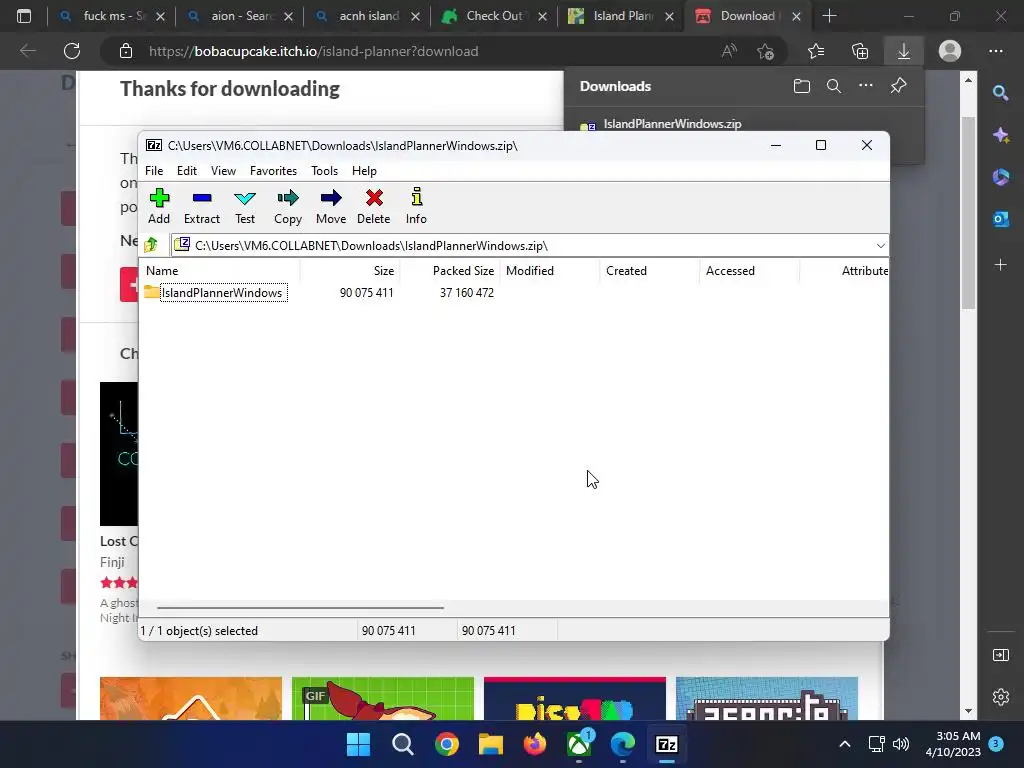1024x768 pixels.
Task: Open the taskbar volume control
Action: pos(901,744)
